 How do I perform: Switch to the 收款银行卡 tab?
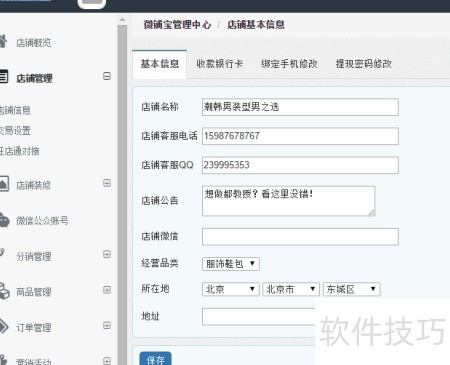(x=219, y=64)
